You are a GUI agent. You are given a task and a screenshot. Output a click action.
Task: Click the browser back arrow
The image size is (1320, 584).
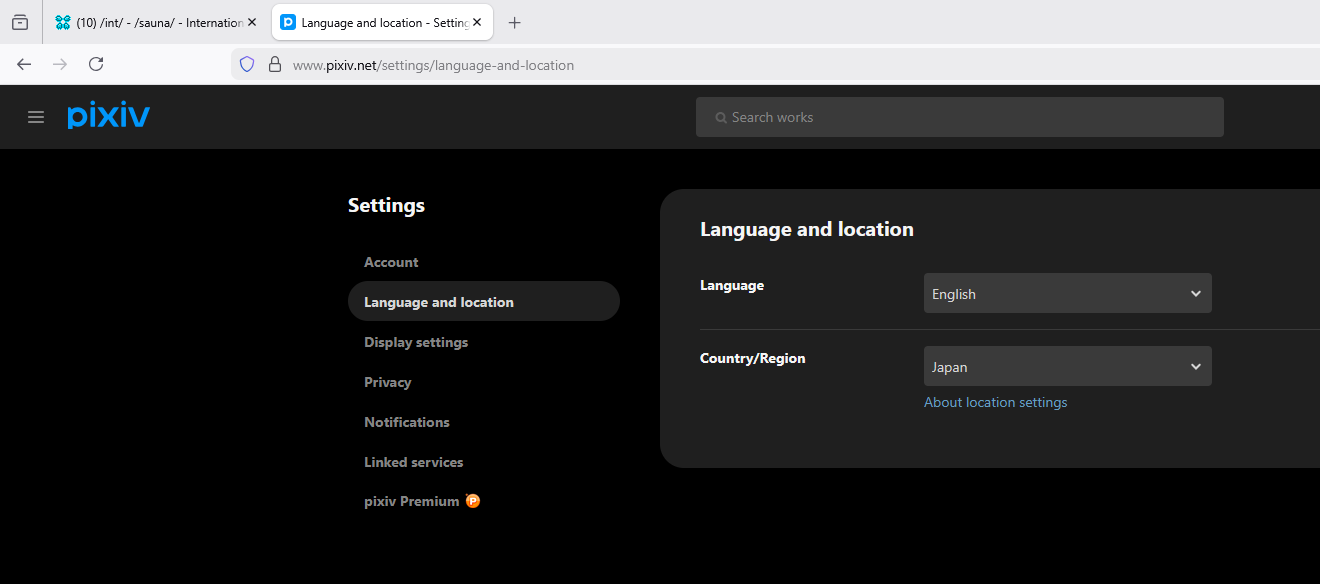coord(24,64)
